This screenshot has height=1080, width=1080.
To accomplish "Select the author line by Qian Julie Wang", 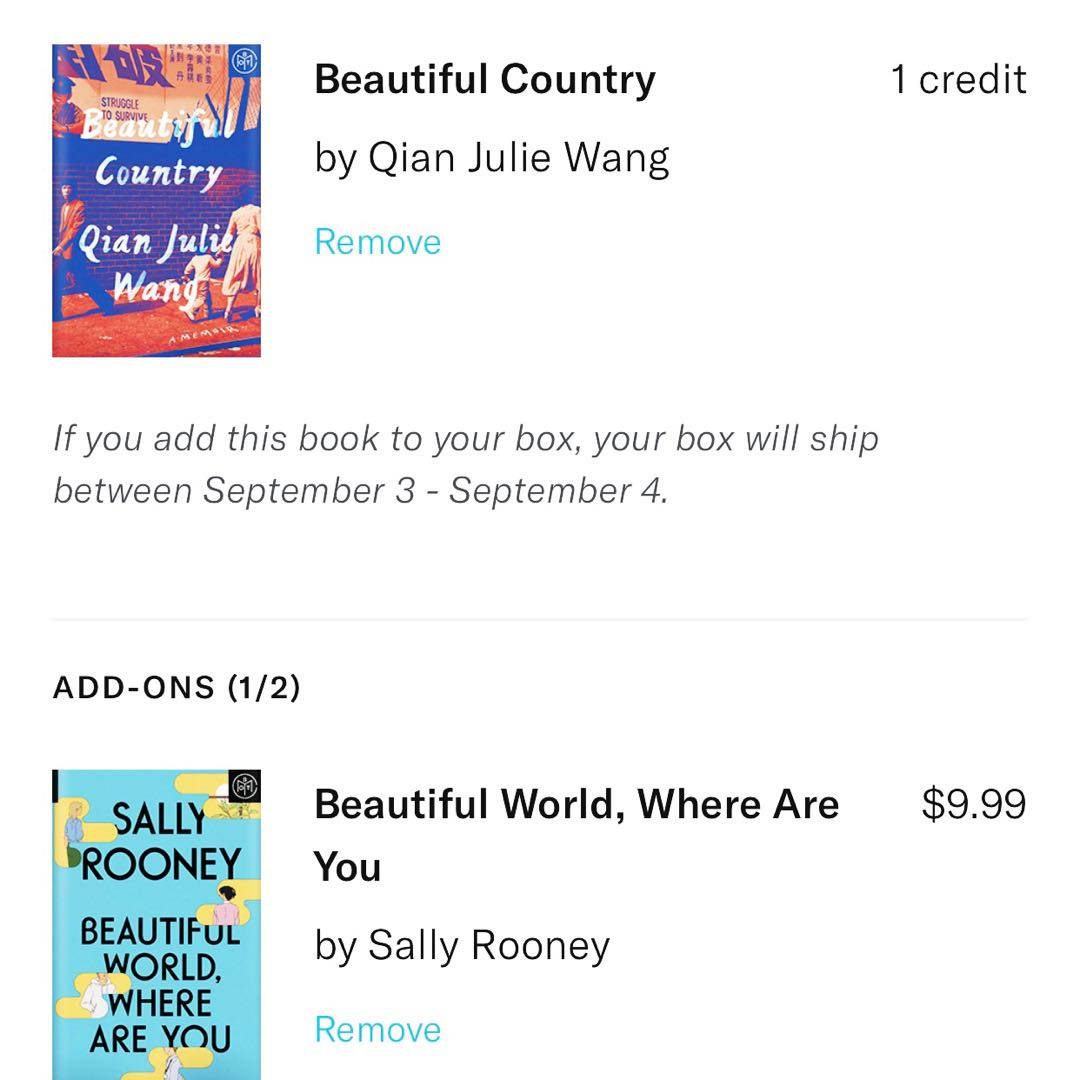I will pos(491,158).
